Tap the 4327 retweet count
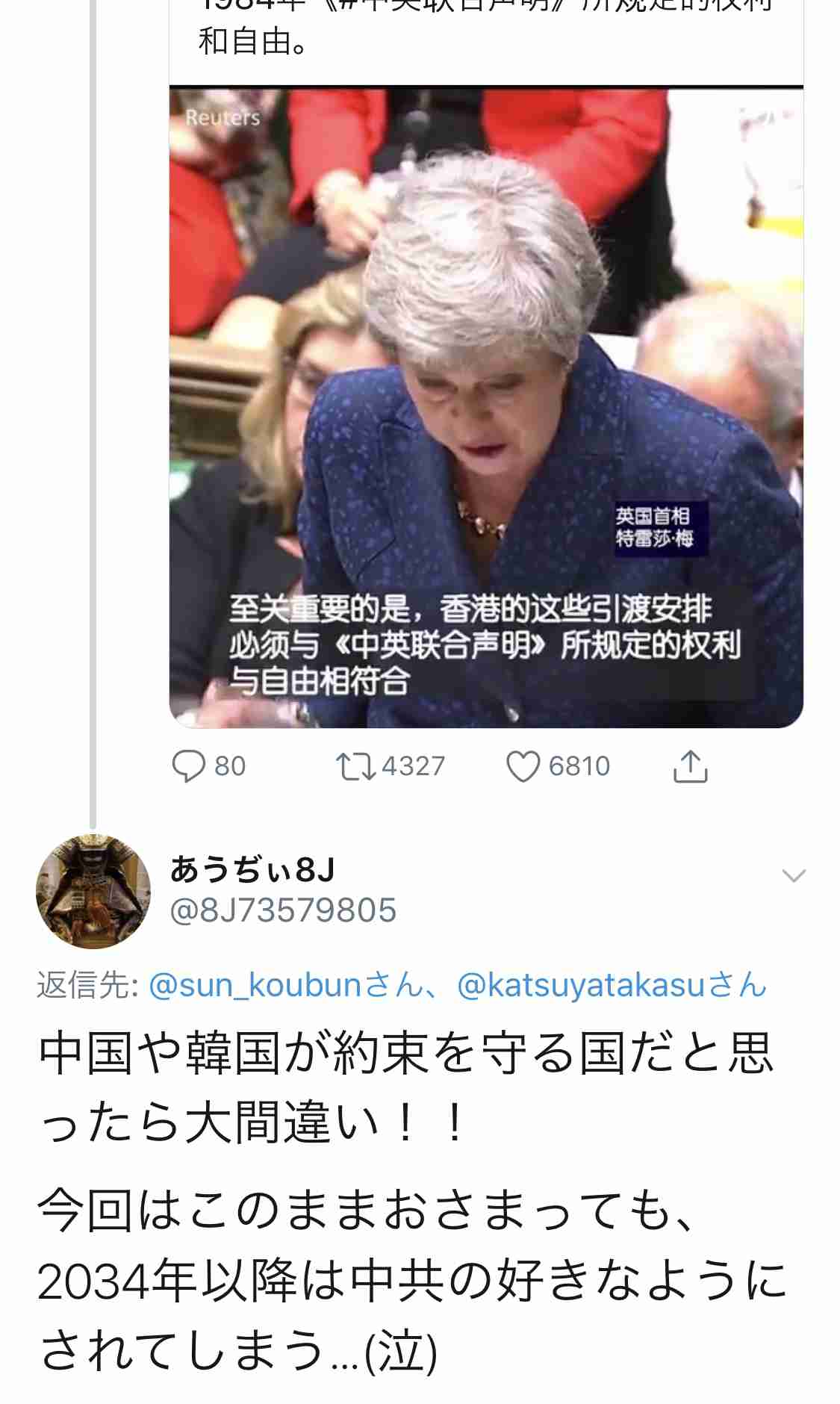Screen dimensions: 840x1404 click(x=413, y=766)
